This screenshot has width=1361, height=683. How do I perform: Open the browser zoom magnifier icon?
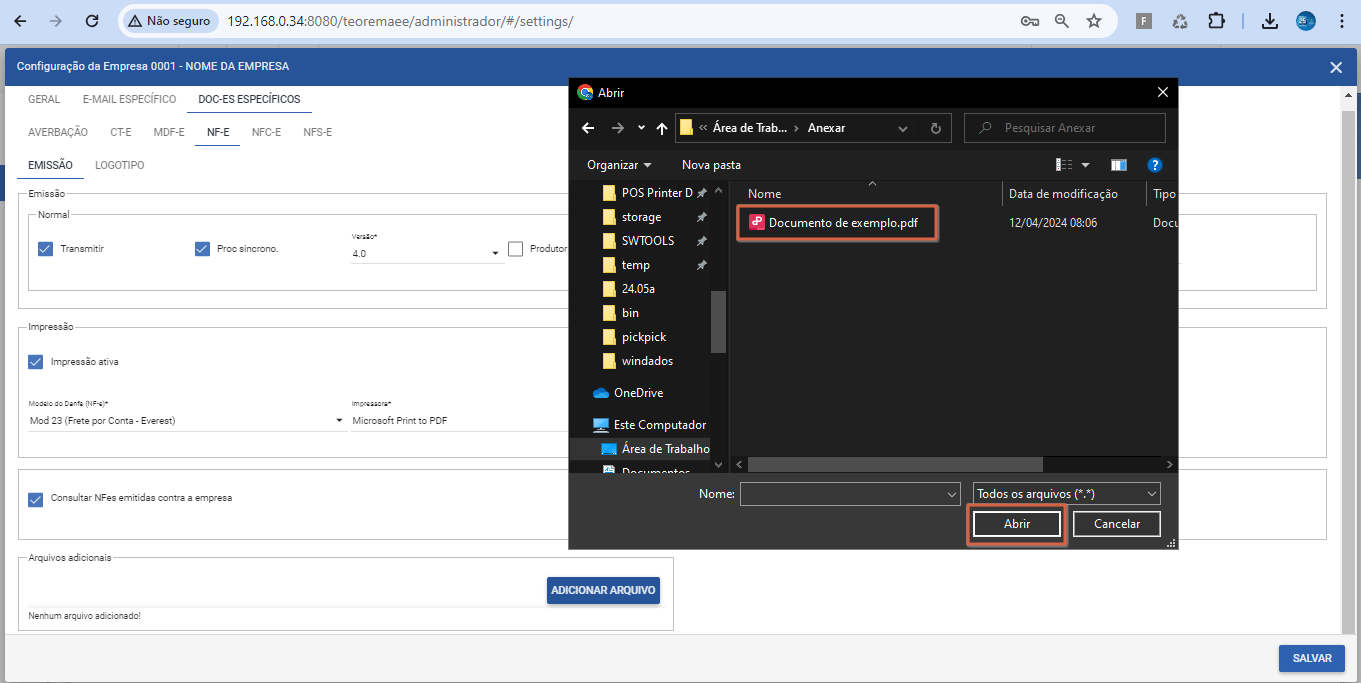coord(1062,21)
